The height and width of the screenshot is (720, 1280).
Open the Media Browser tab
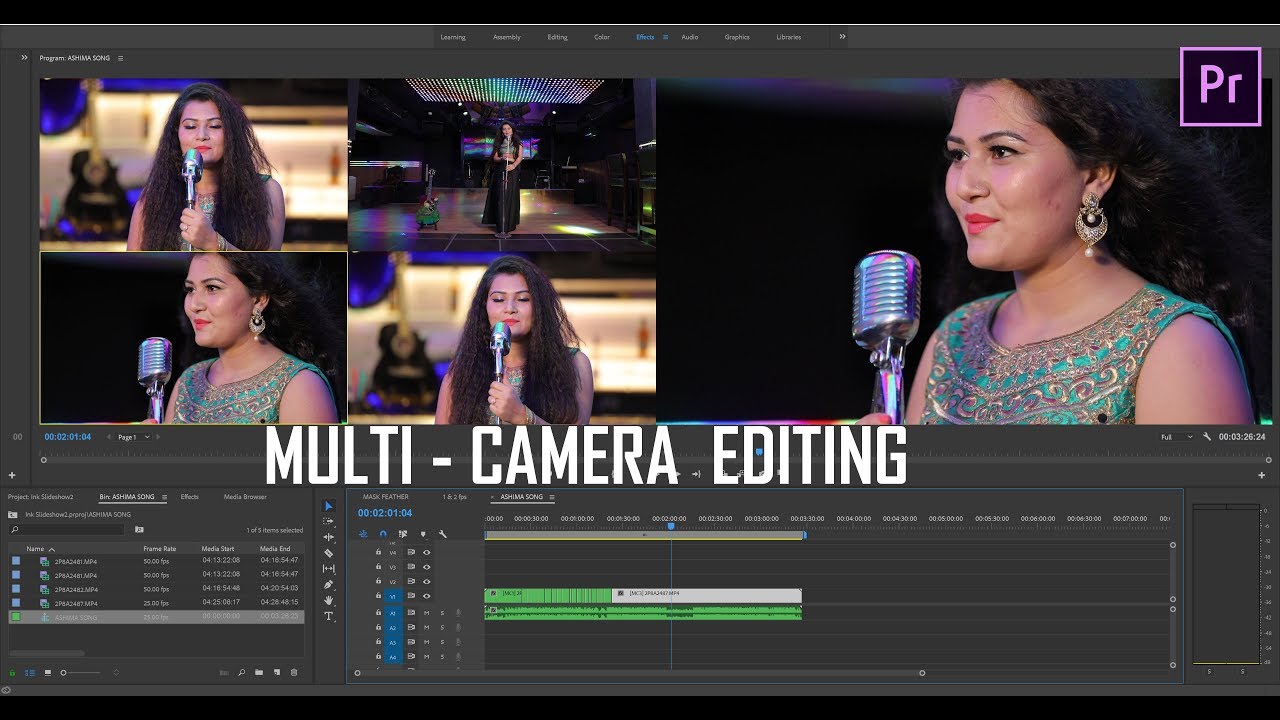tap(245, 497)
